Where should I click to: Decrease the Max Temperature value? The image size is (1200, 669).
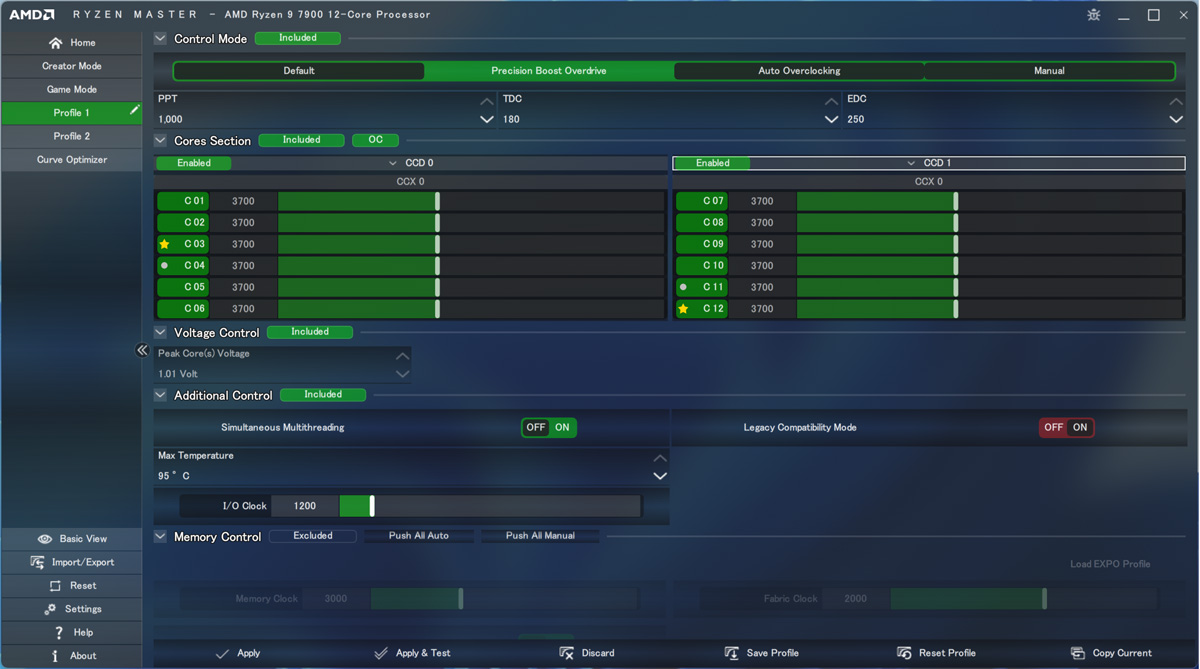(659, 476)
